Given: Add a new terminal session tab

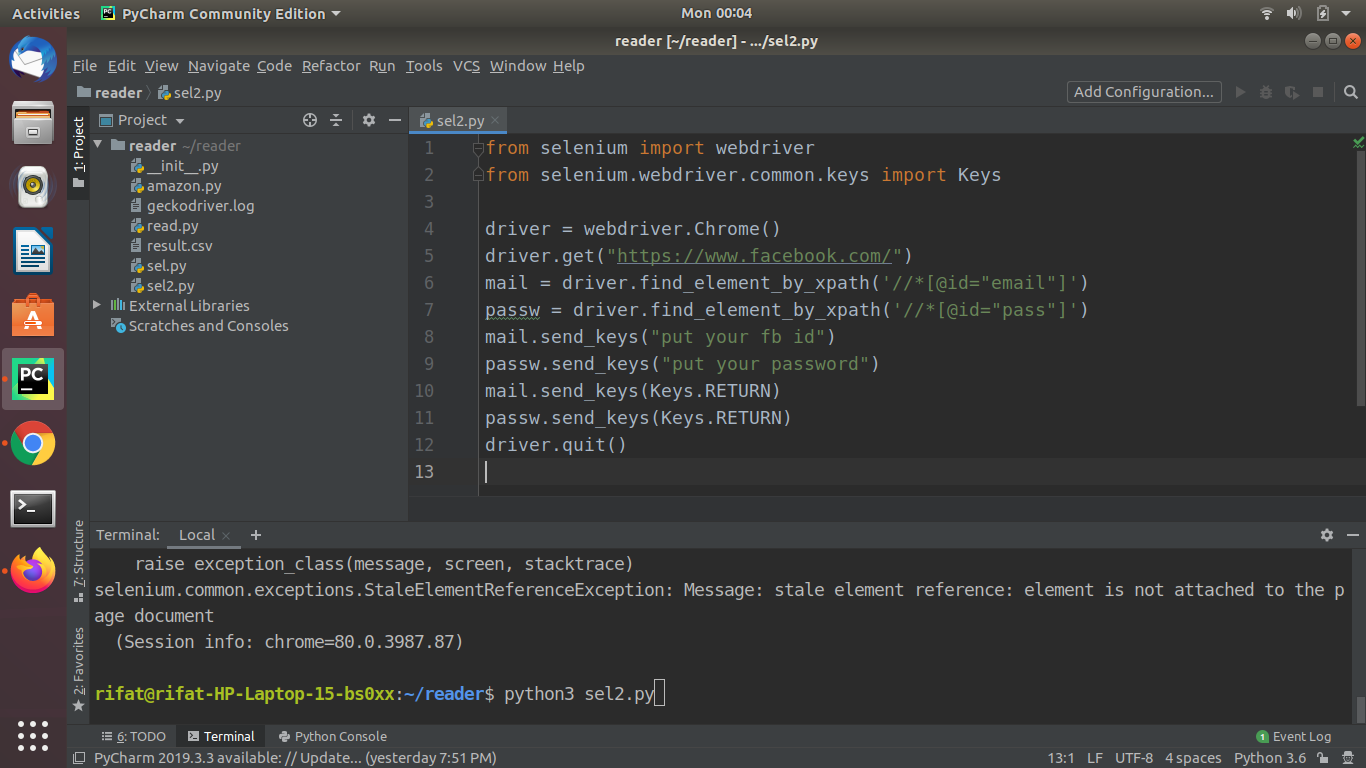Looking at the screenshot, I should [256, 535].
